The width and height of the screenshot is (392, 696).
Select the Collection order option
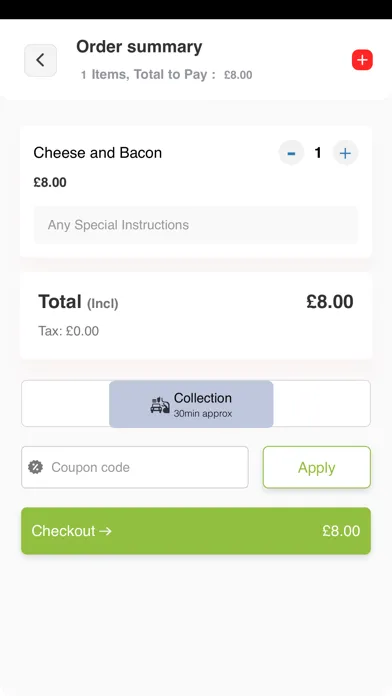point(191,404)
